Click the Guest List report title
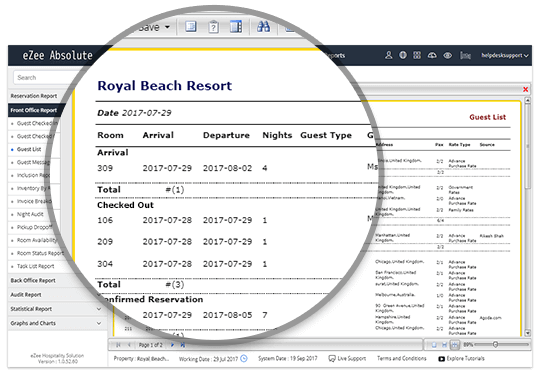This screenshot has height=375, width=540. tap(487, 117)
